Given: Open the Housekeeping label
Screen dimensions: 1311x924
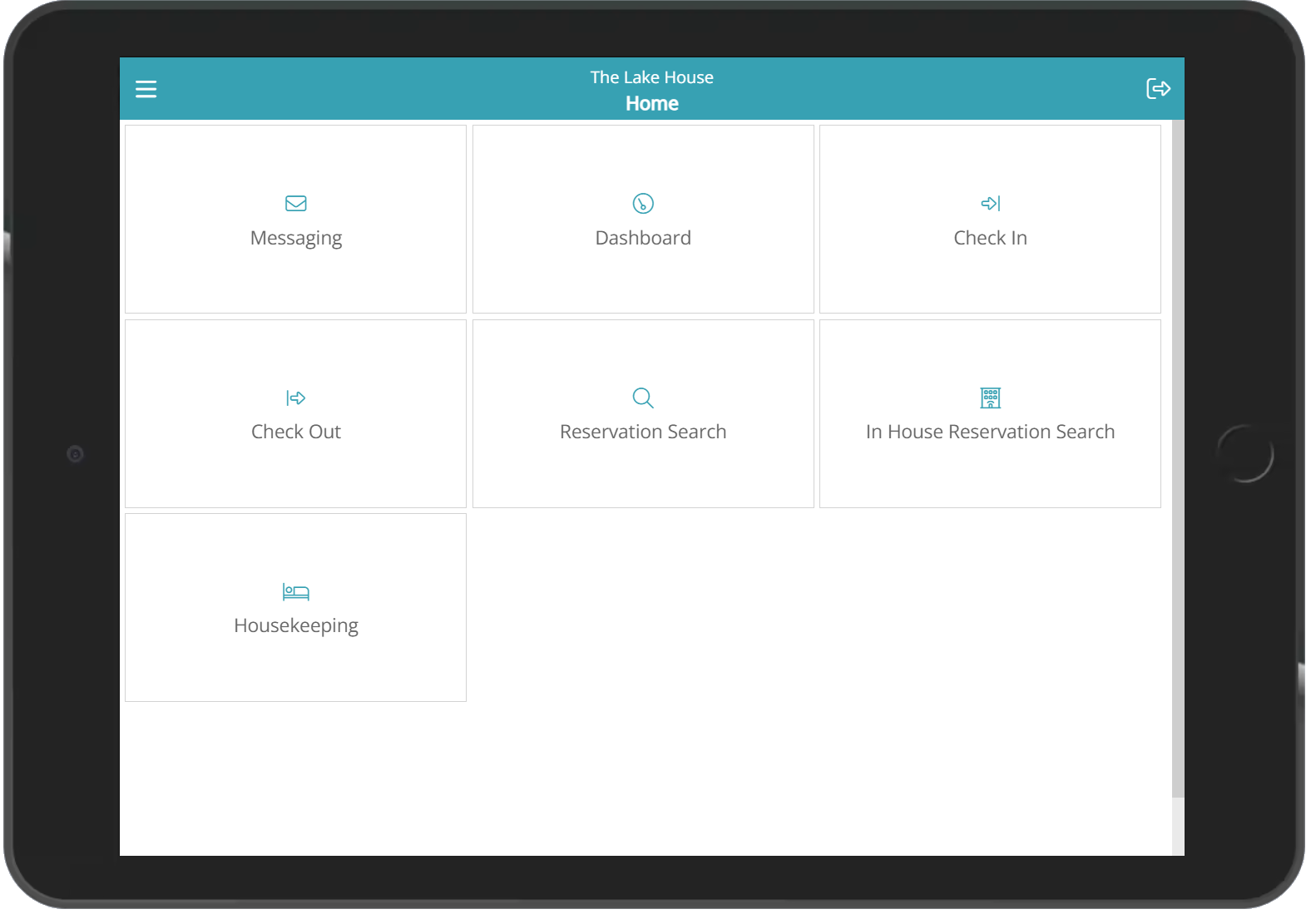Looking at the screenshot, I should pyautogui.click(x=296, y=626).
